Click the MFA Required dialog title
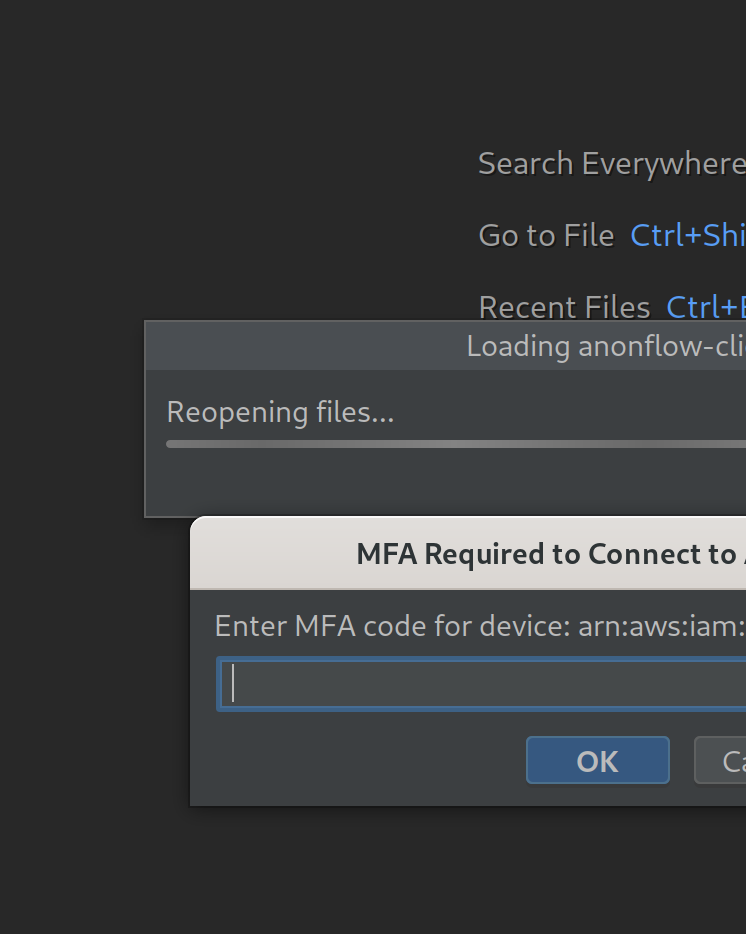Image resolution: width=746 pixels, height=934 pixels. (x=552, y=554)
